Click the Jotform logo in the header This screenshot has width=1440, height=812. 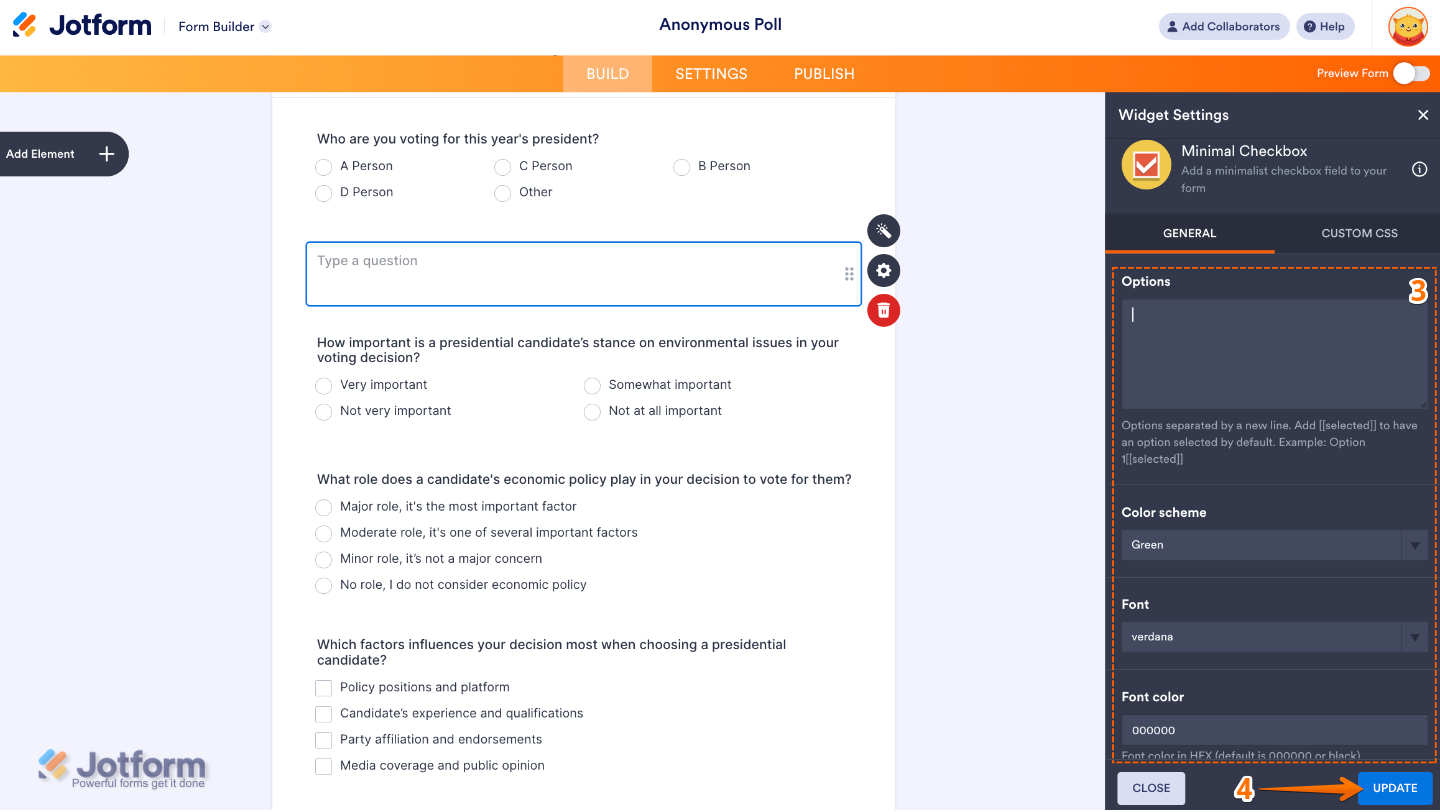(82, 25)
